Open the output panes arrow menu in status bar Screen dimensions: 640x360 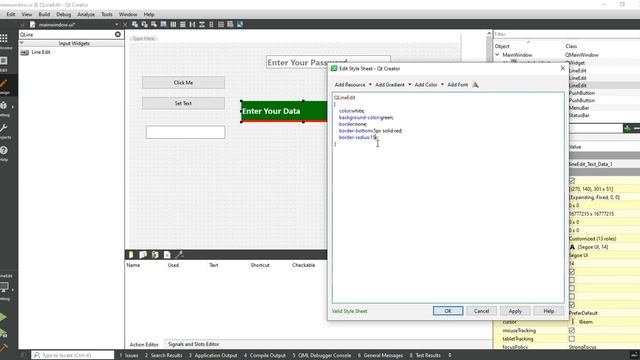pos(450,355)
